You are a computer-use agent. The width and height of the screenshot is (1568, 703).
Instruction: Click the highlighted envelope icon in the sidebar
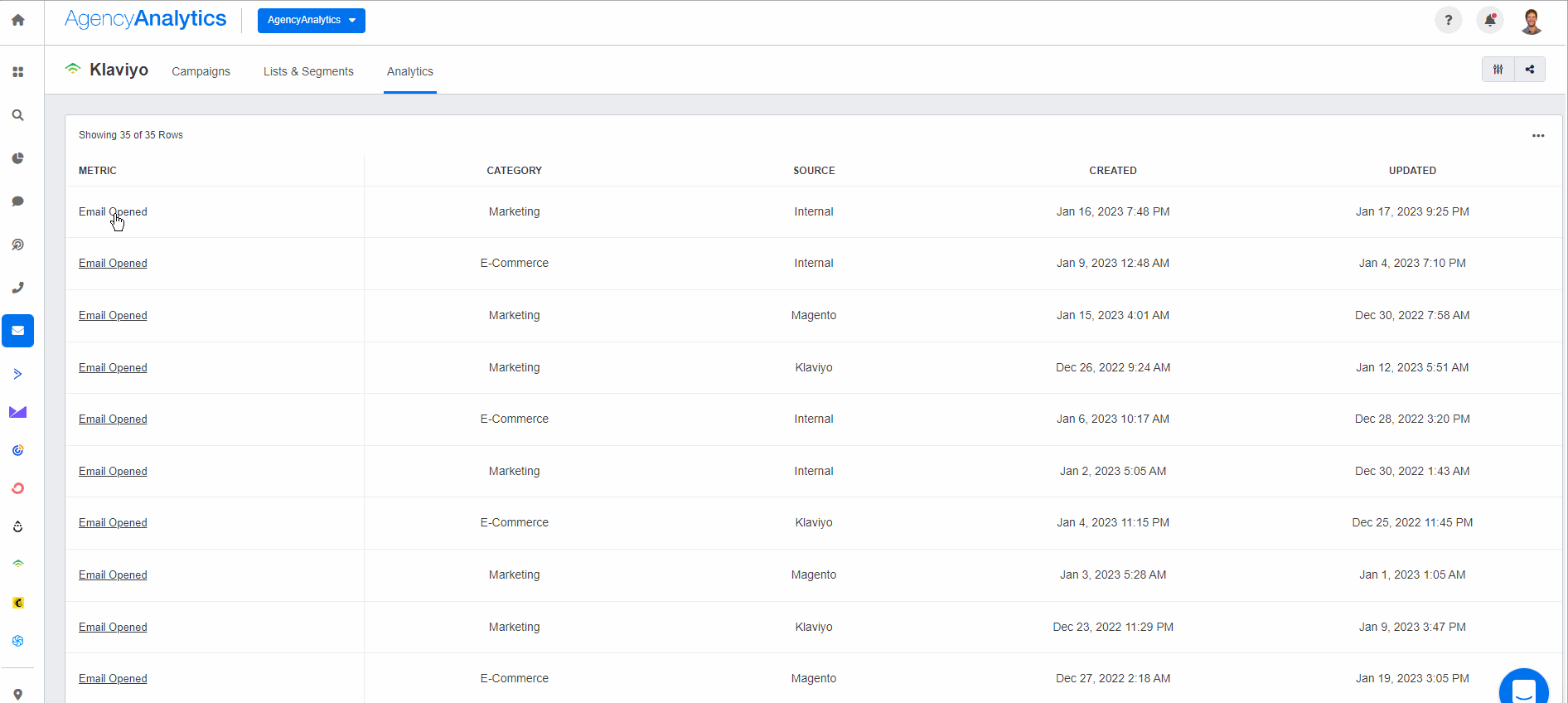(x=17, y=331)
